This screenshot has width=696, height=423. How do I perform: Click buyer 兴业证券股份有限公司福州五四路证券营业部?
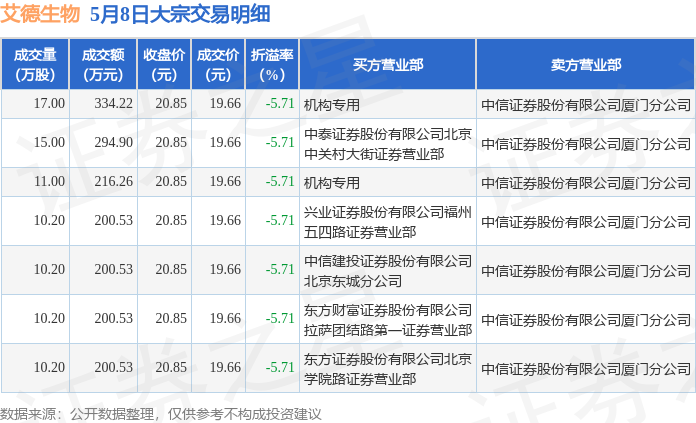click(388, 222)
